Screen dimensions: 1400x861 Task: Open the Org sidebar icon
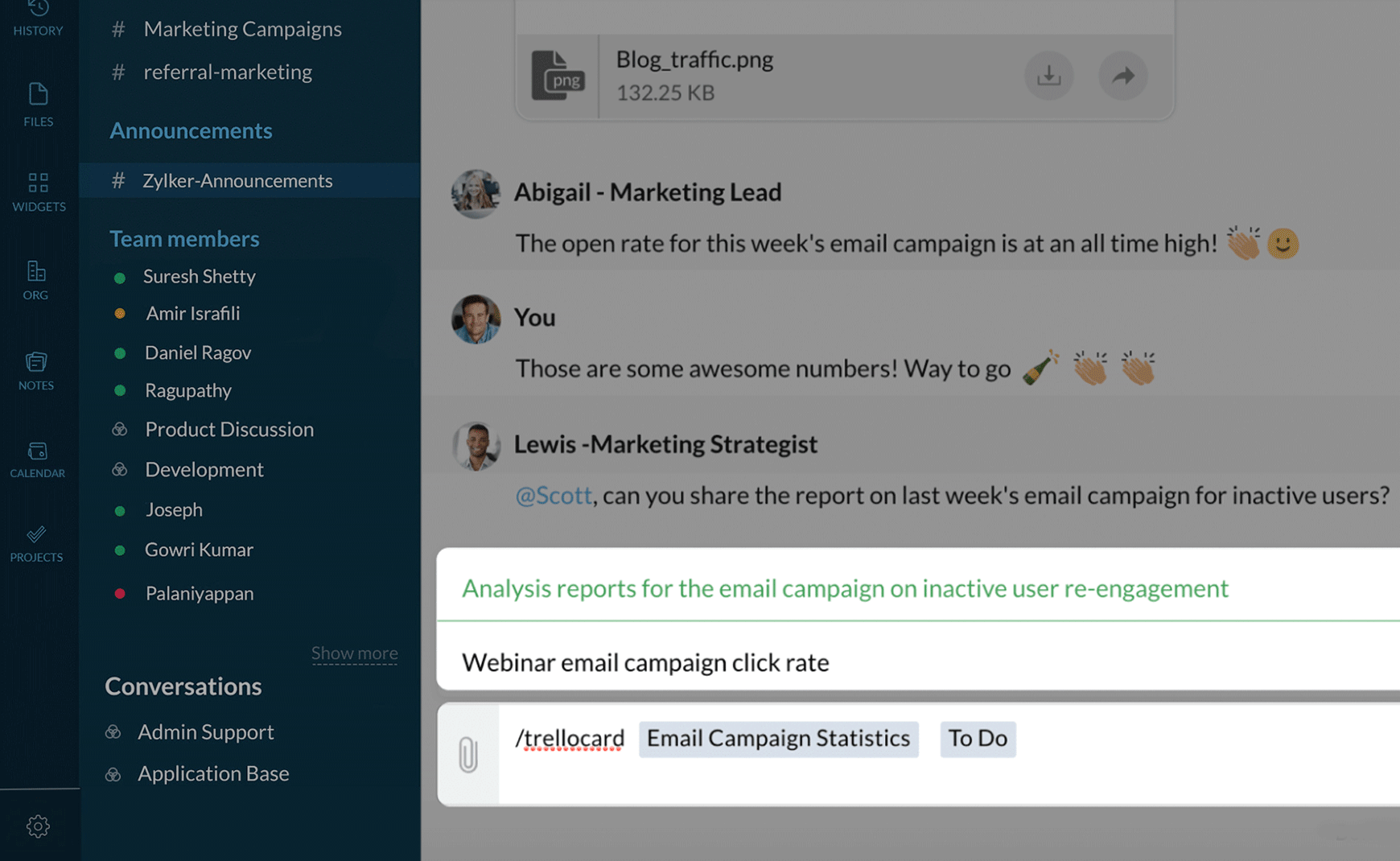click(x=36, y=280)
